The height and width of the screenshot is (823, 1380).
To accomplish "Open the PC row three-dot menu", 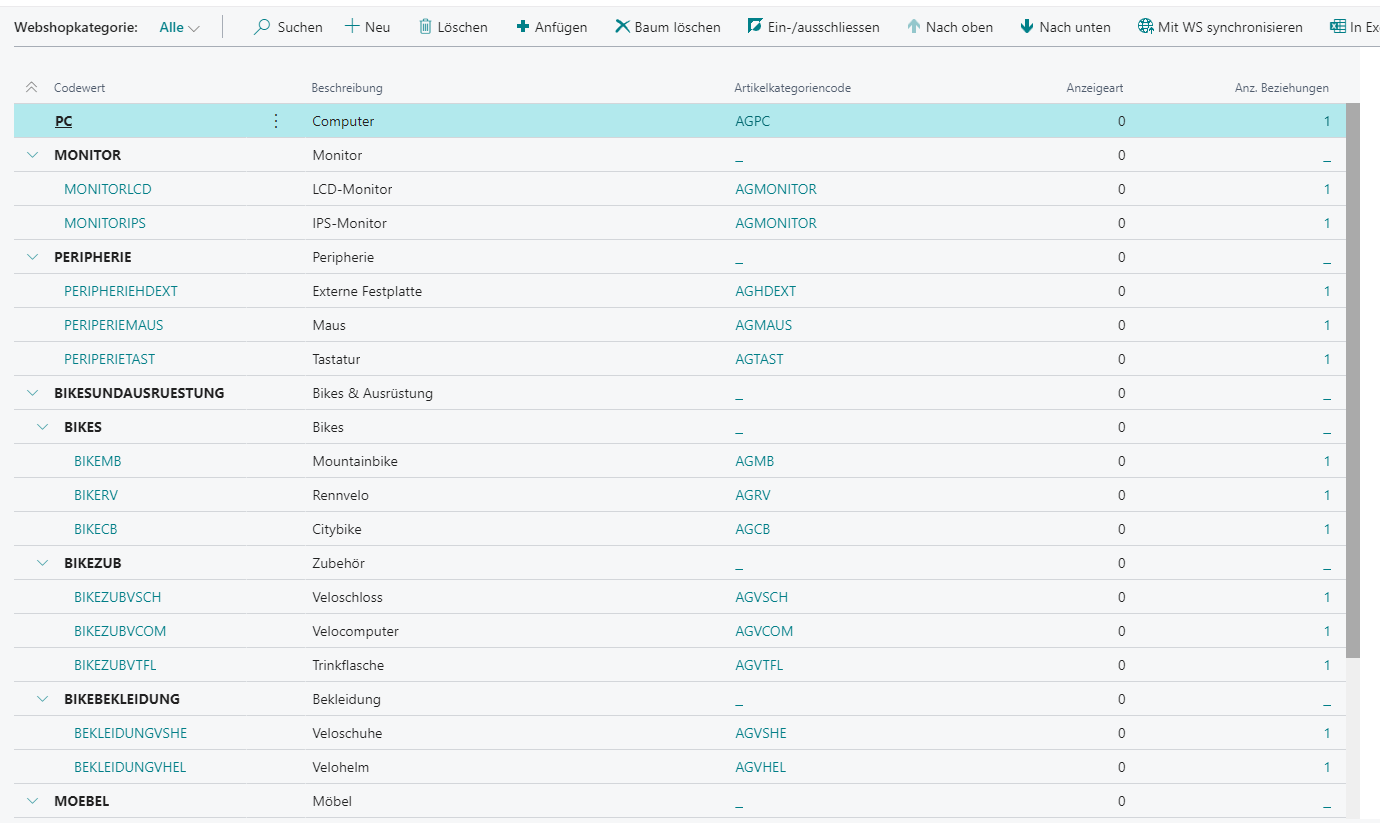I will [276, 121].
